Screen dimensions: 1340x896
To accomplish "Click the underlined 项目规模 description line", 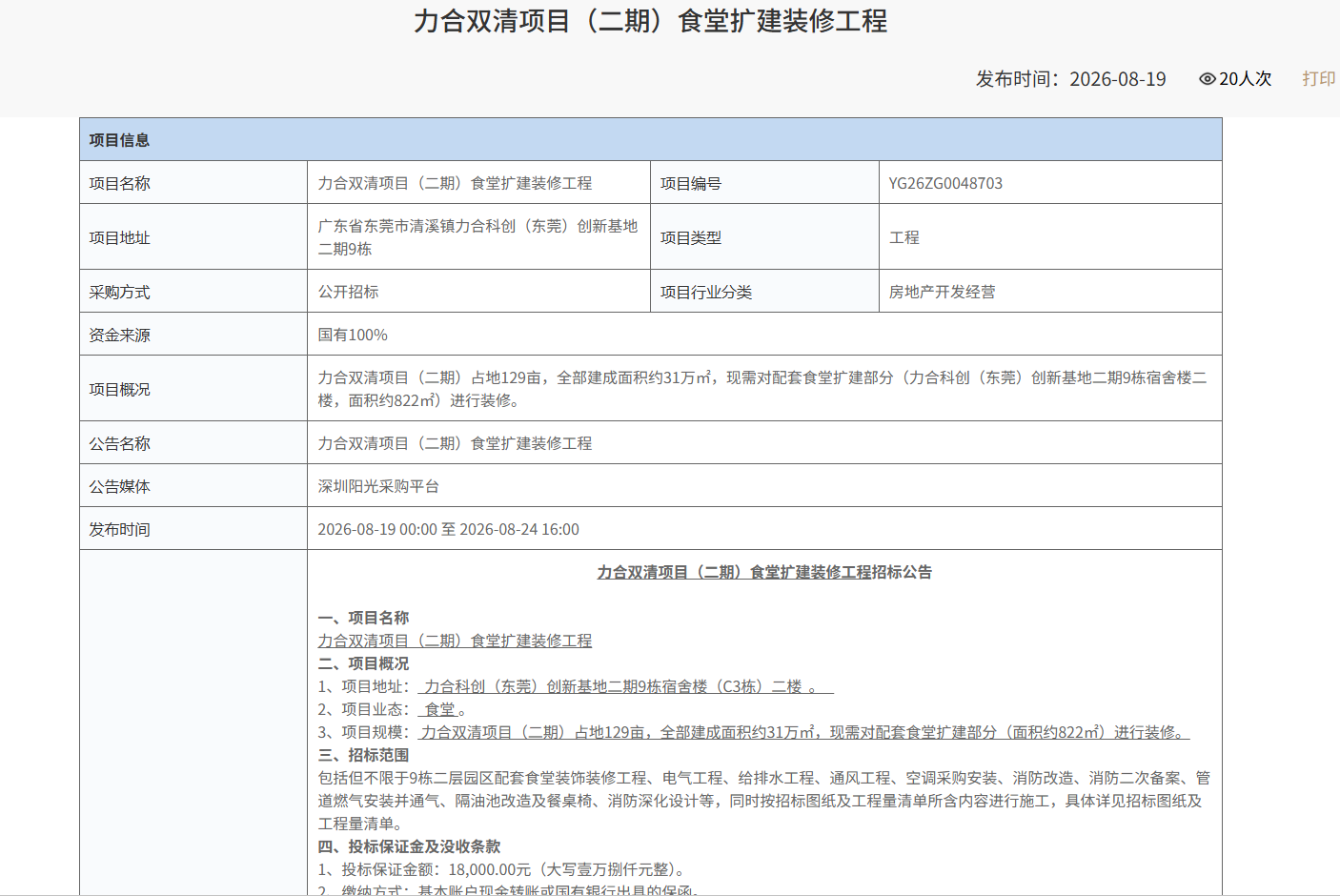I will (x=803, y=732).
